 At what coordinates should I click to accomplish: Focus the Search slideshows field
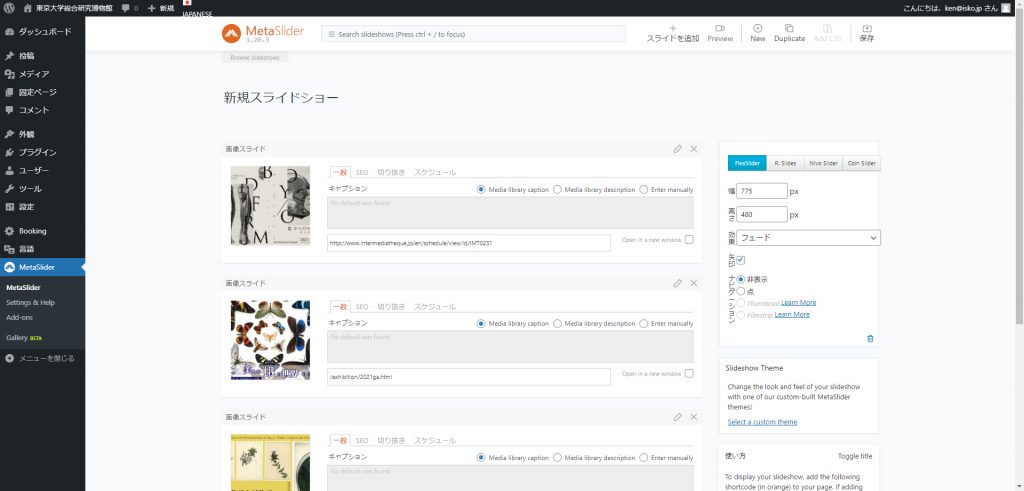click(x=473, y=34)
